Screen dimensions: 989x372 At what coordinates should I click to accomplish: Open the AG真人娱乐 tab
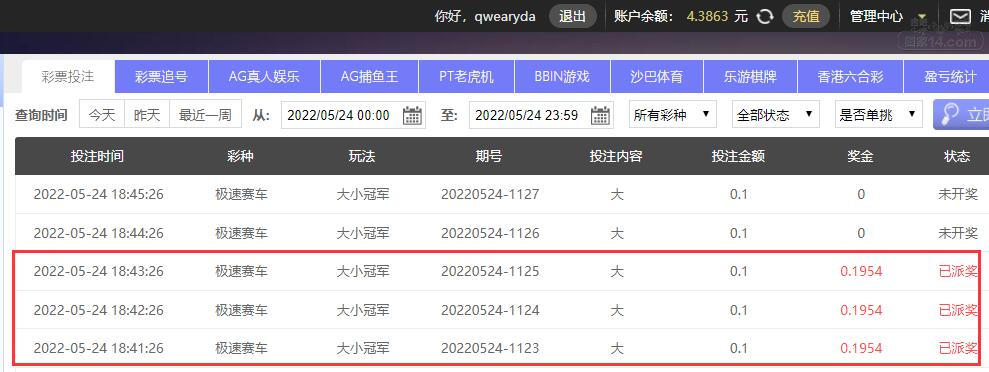point(264,77)
